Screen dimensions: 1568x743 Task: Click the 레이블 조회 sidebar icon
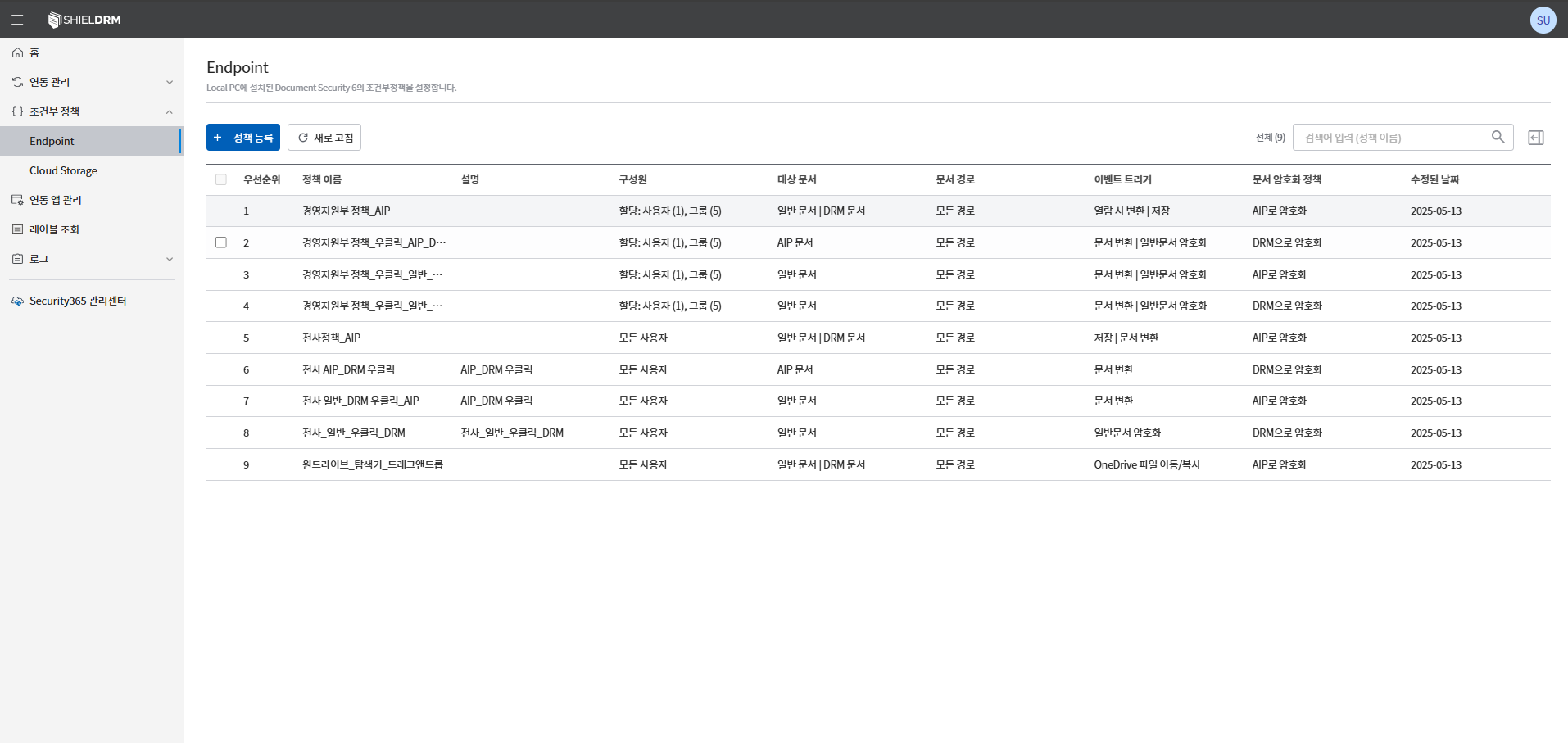(x=17, y=229)
